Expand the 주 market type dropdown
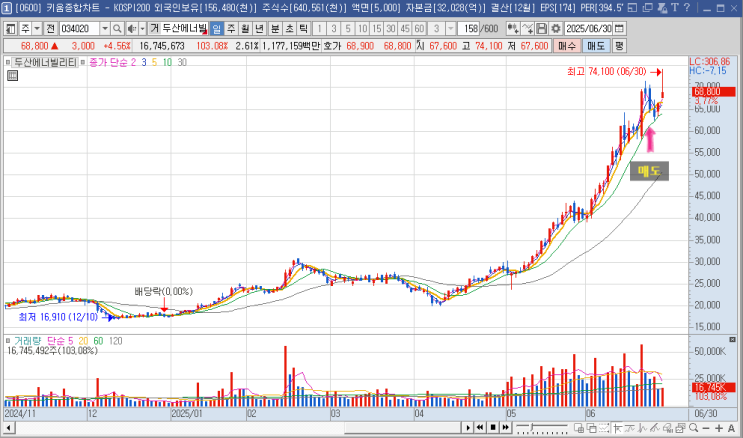The image size is (743, 438). (36, 29)
